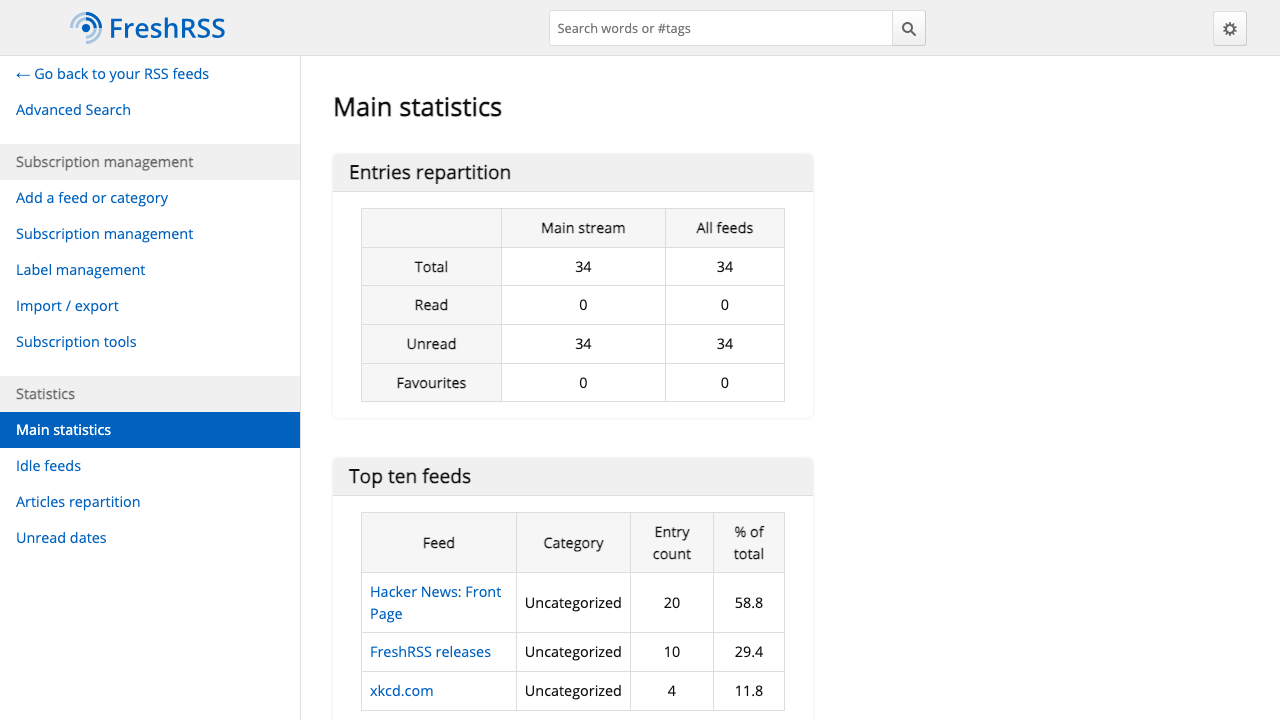Image resolution: width=1280 pixels, height=720 pixels.
Task: Click the FreshRSS logo icon
Action: click(x=86, y=28)
